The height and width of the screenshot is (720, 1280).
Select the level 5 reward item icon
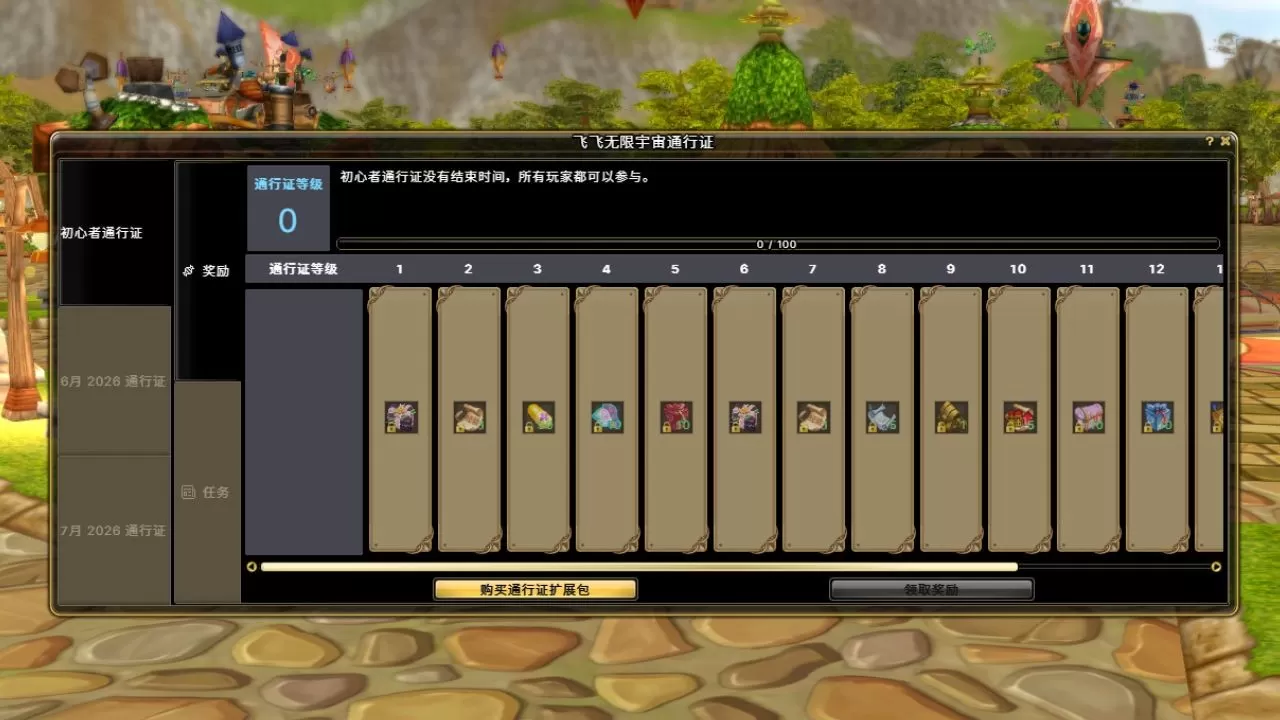pos(676,417)
